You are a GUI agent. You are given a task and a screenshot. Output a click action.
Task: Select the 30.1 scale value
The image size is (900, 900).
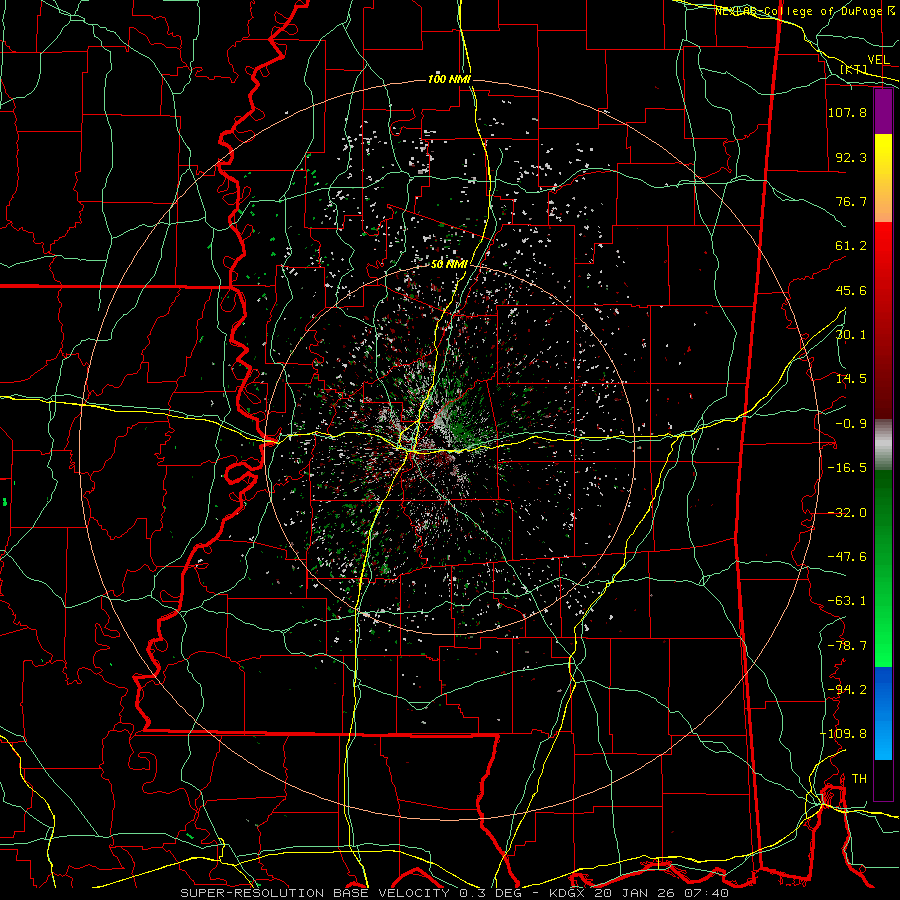(x=851, y=335)
